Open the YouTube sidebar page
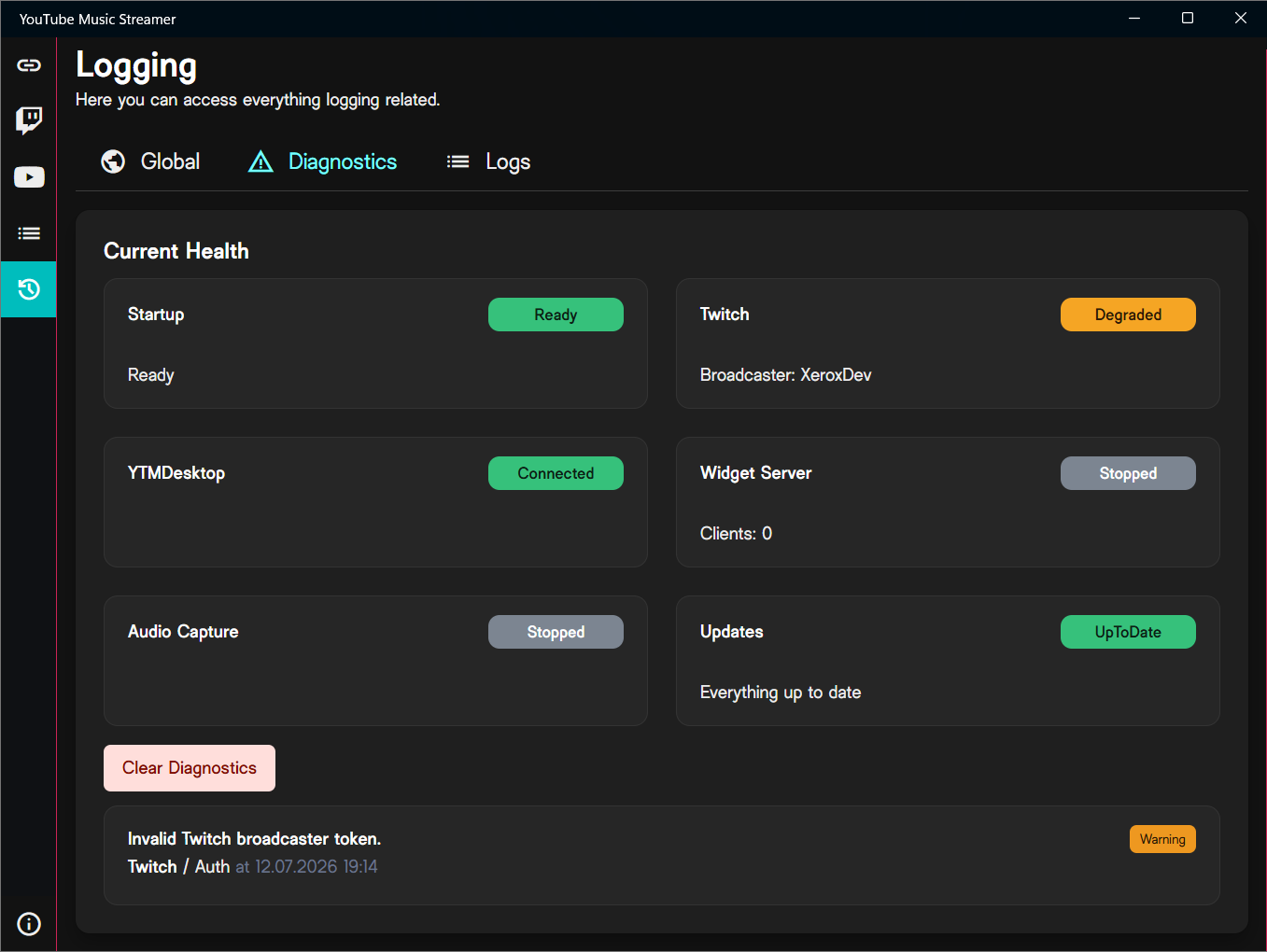The height and width of the screenshot is (952, 1267). [29, 177]
